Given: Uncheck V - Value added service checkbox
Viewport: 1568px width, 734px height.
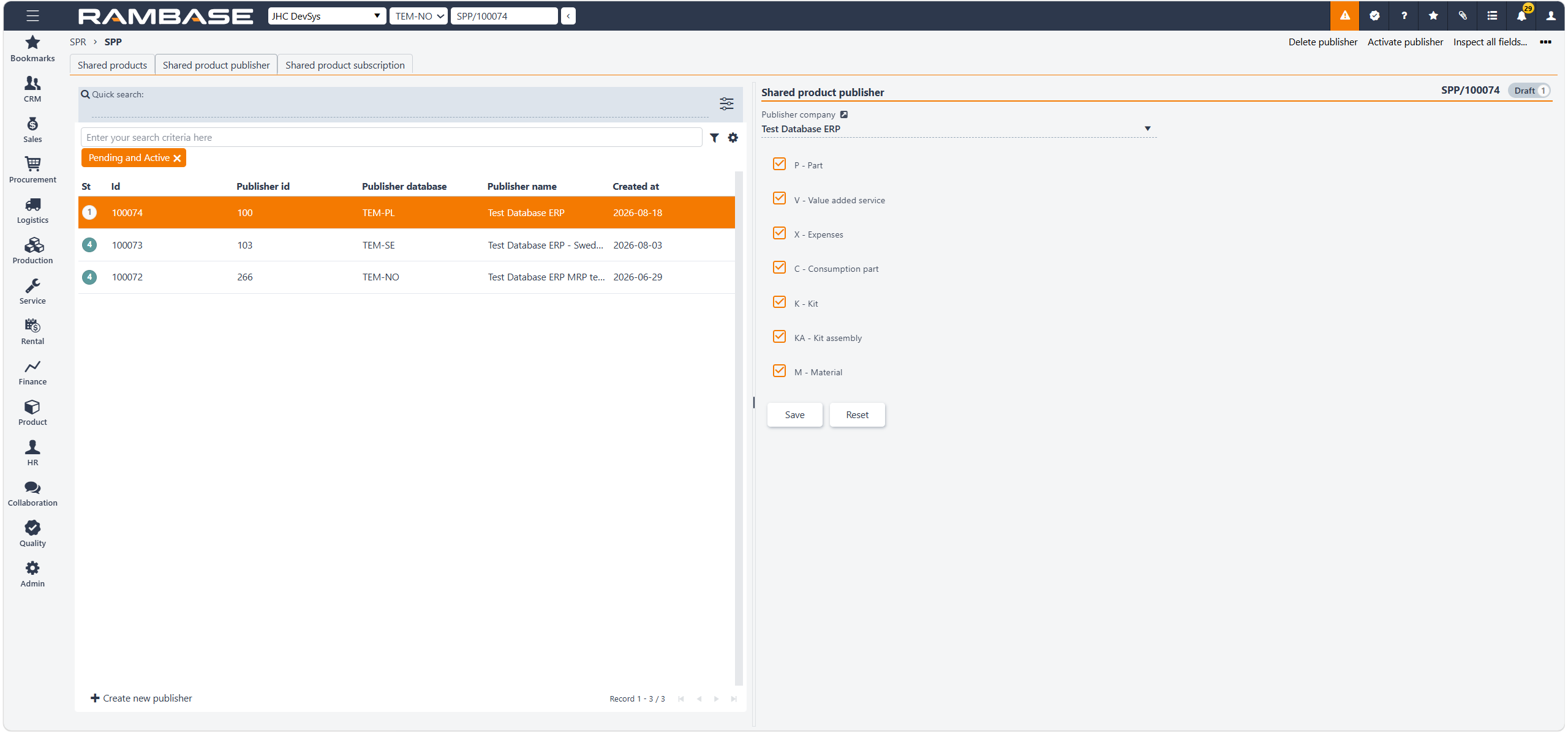Looking at the screenshot, I should click(x=779, y=198).
